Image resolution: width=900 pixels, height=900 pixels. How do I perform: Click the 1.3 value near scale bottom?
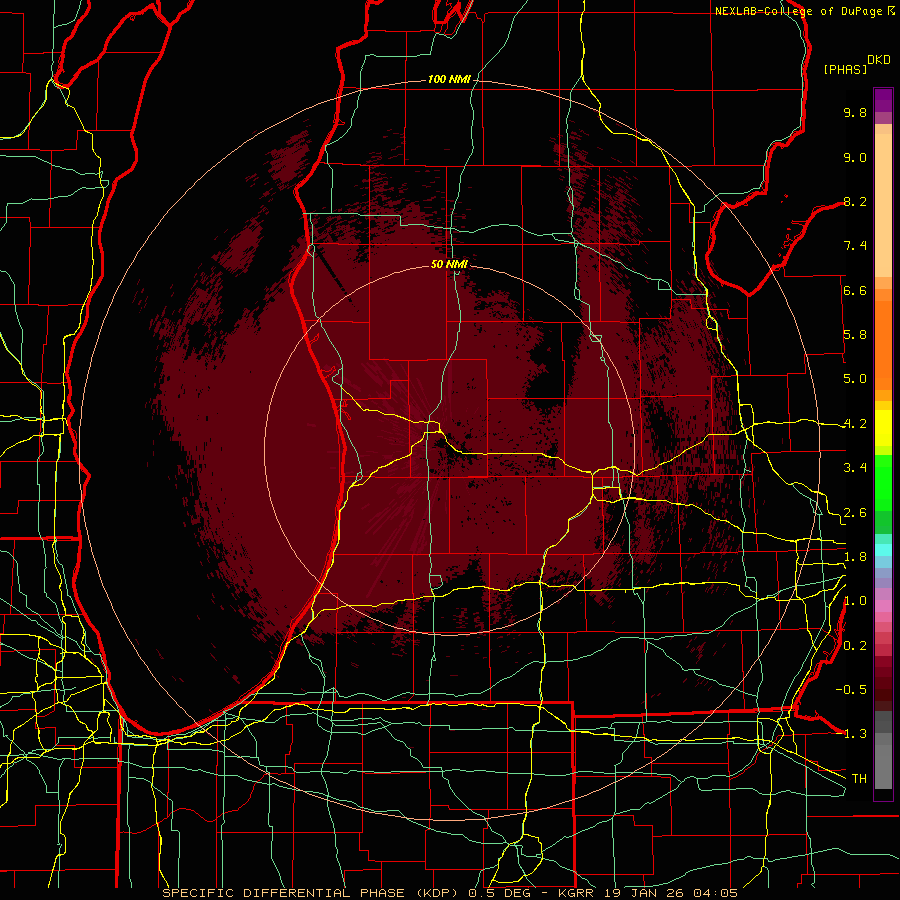855,734
